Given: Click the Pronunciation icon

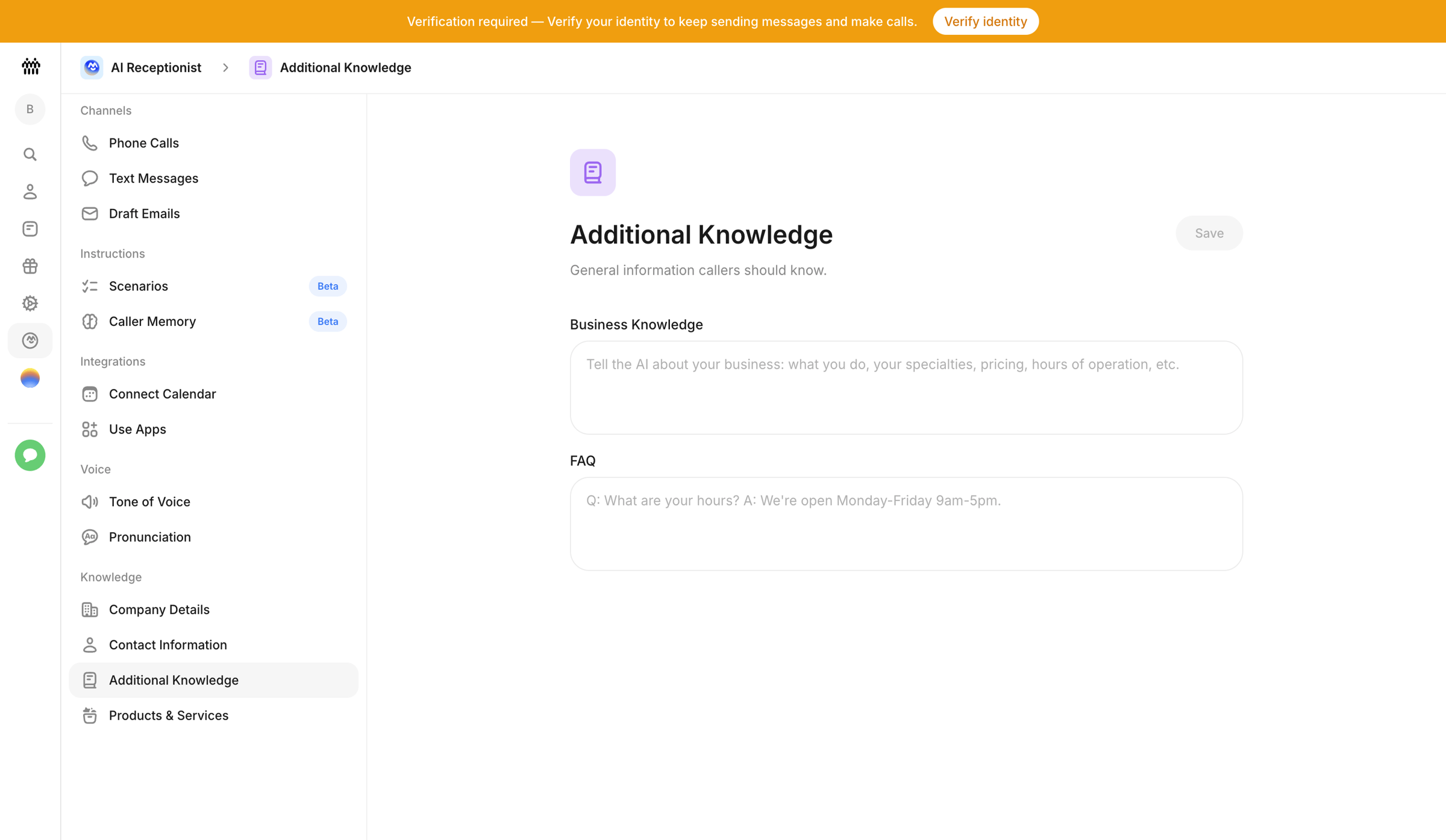Looking at the screenshot, I should coord(90,537).
